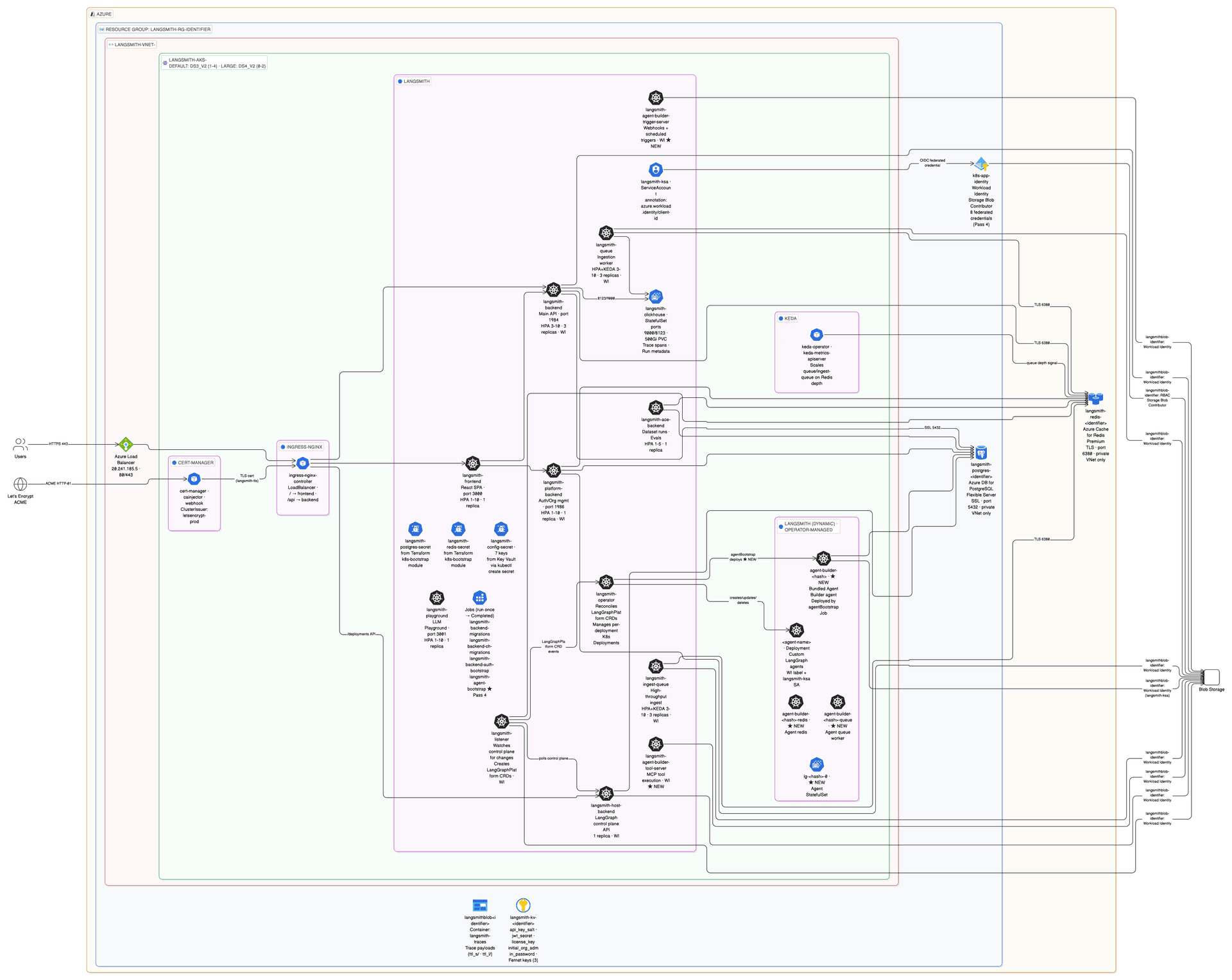Select the langsmith-ksa ServiceAccount icon
Viewport: 1232px width, 980px height.
pyautogui.click(x=656, y=169)
